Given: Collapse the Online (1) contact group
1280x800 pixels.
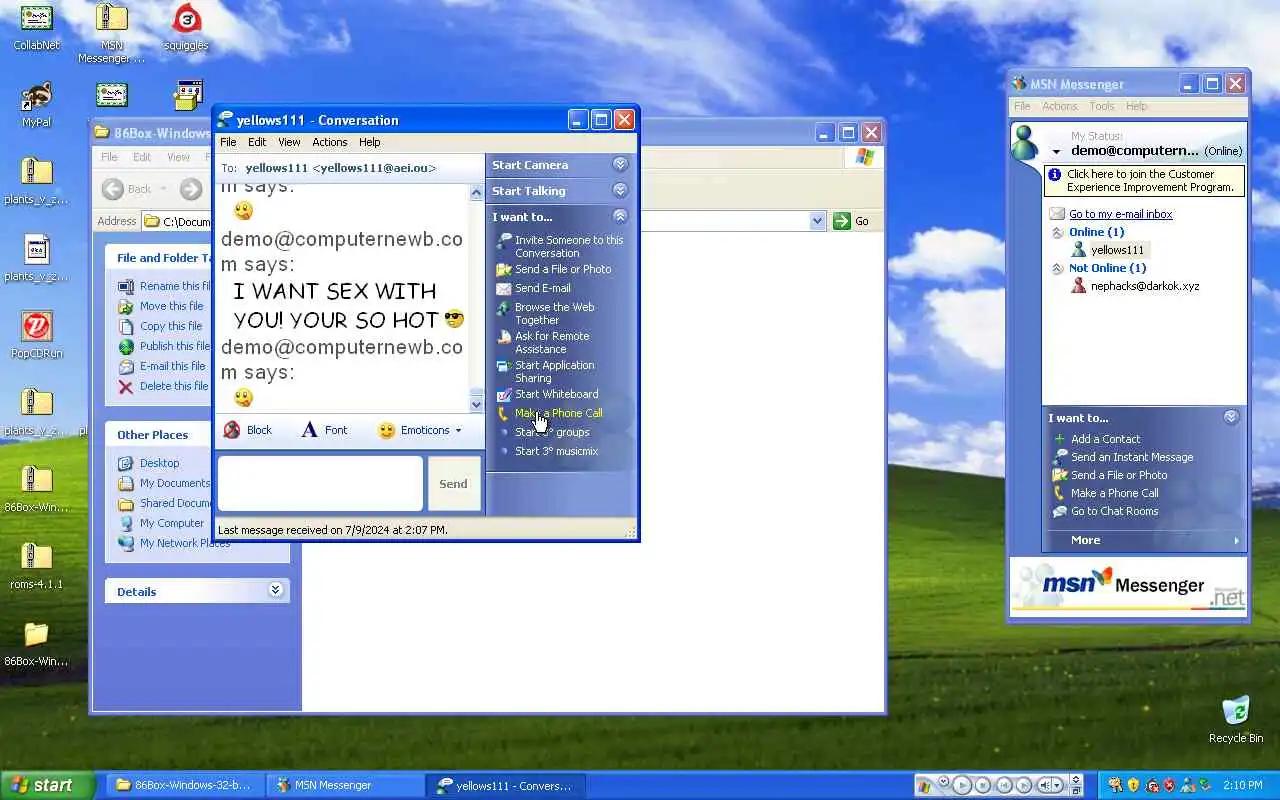Looking at the screenshot, I should pyautogui.click(x=1057, y=232).
